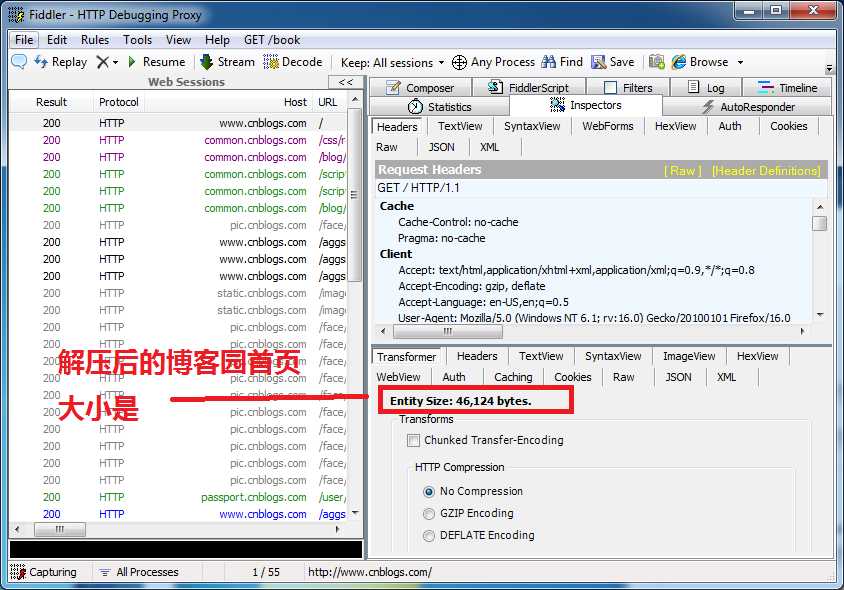Enable Stream mode in toolbar
This screenshot has height=590, width=844.
point(227,62)
